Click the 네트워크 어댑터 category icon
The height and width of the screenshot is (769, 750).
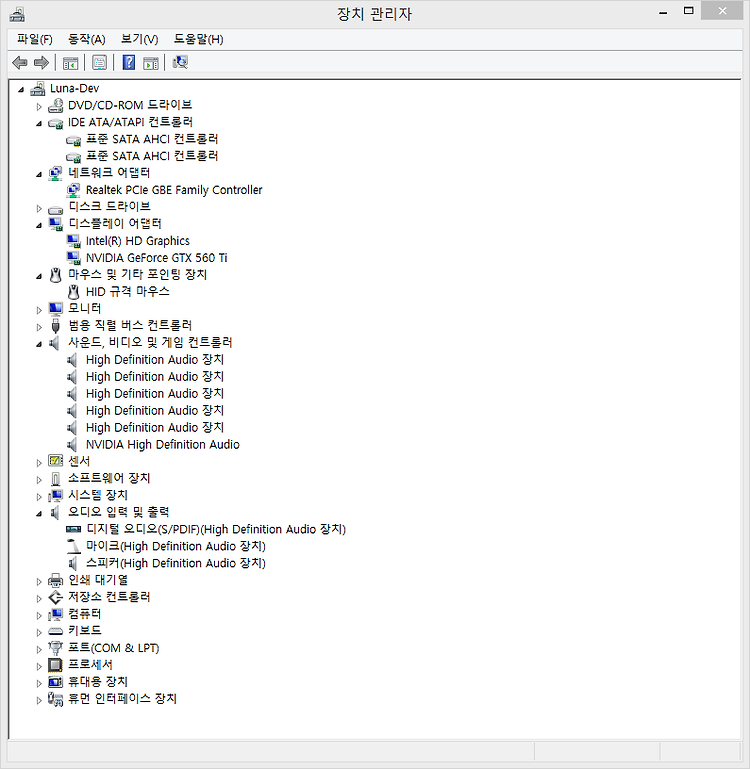[55, 173]
